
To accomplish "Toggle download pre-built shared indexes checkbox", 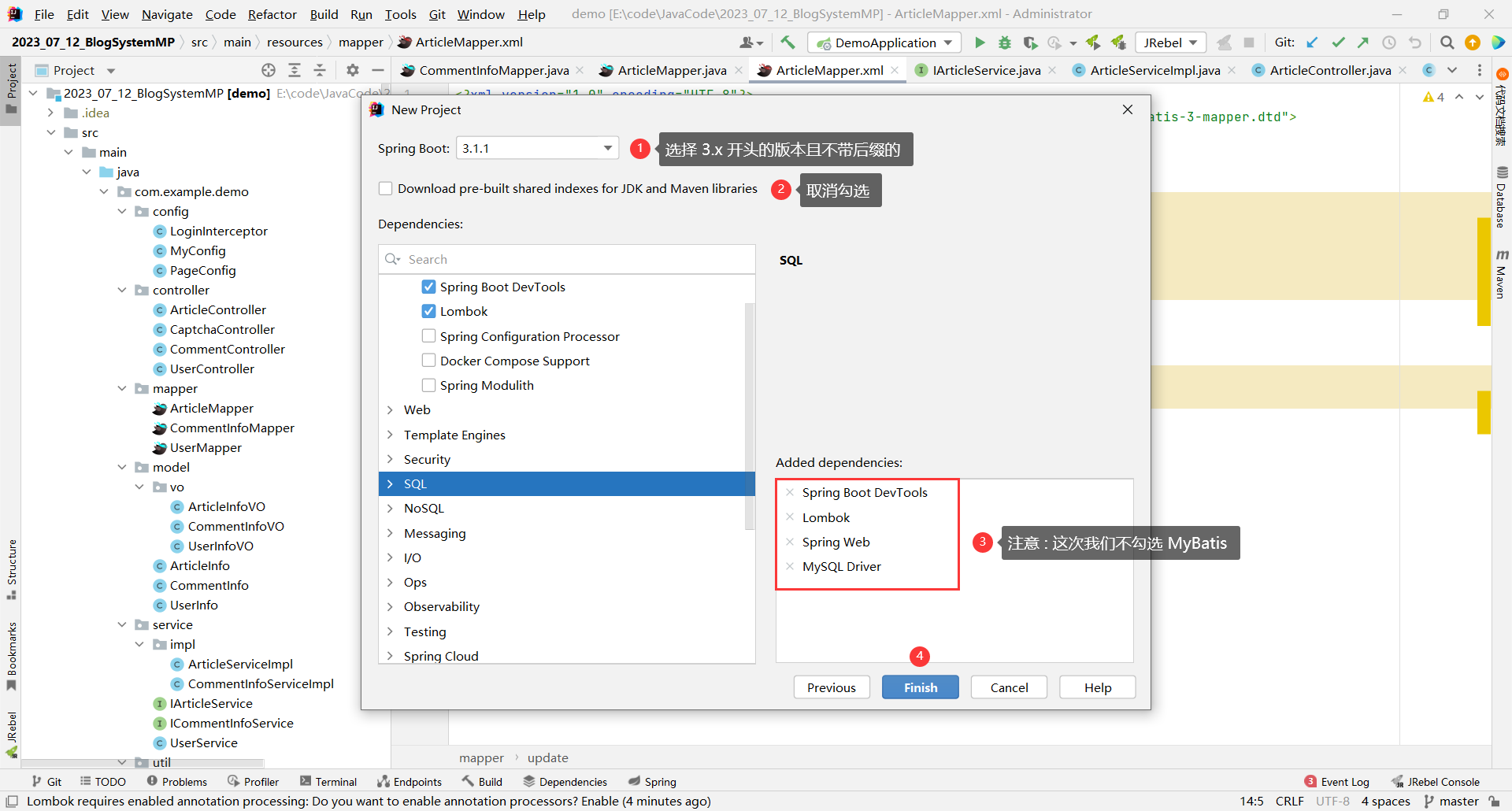I will 386,188.
